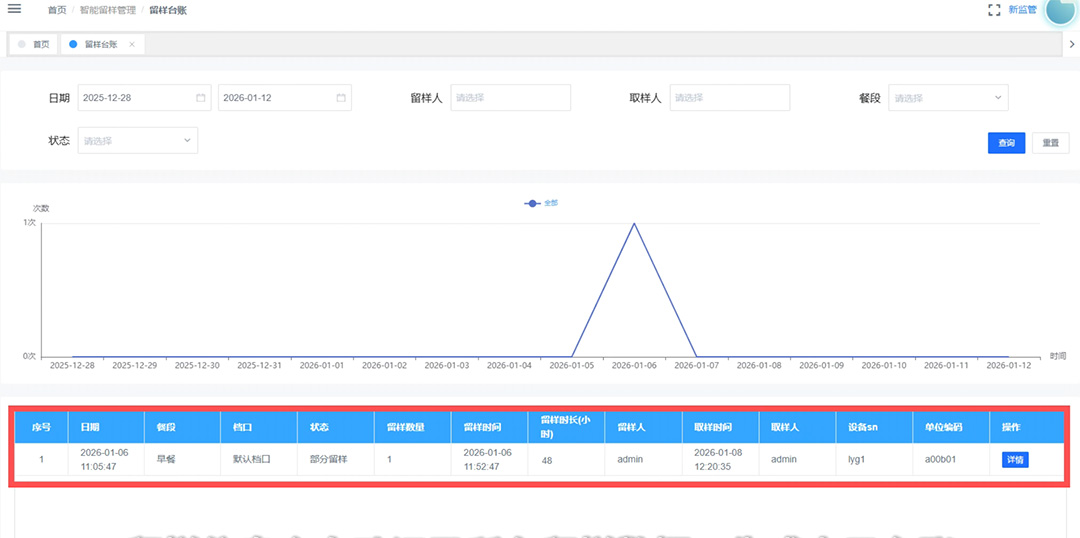Click the 取样时间 column header
1080x538 pixels.
pos(720,427)
